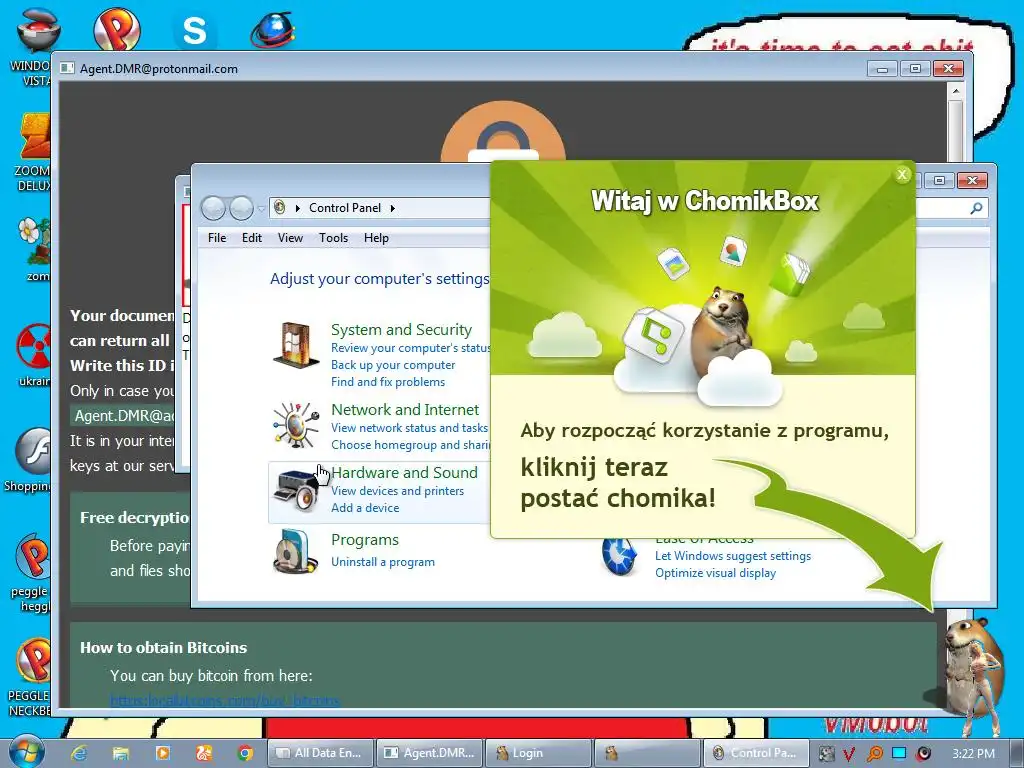
Task: Open the Peggle icon at desktop top
Action: (116, 29)
